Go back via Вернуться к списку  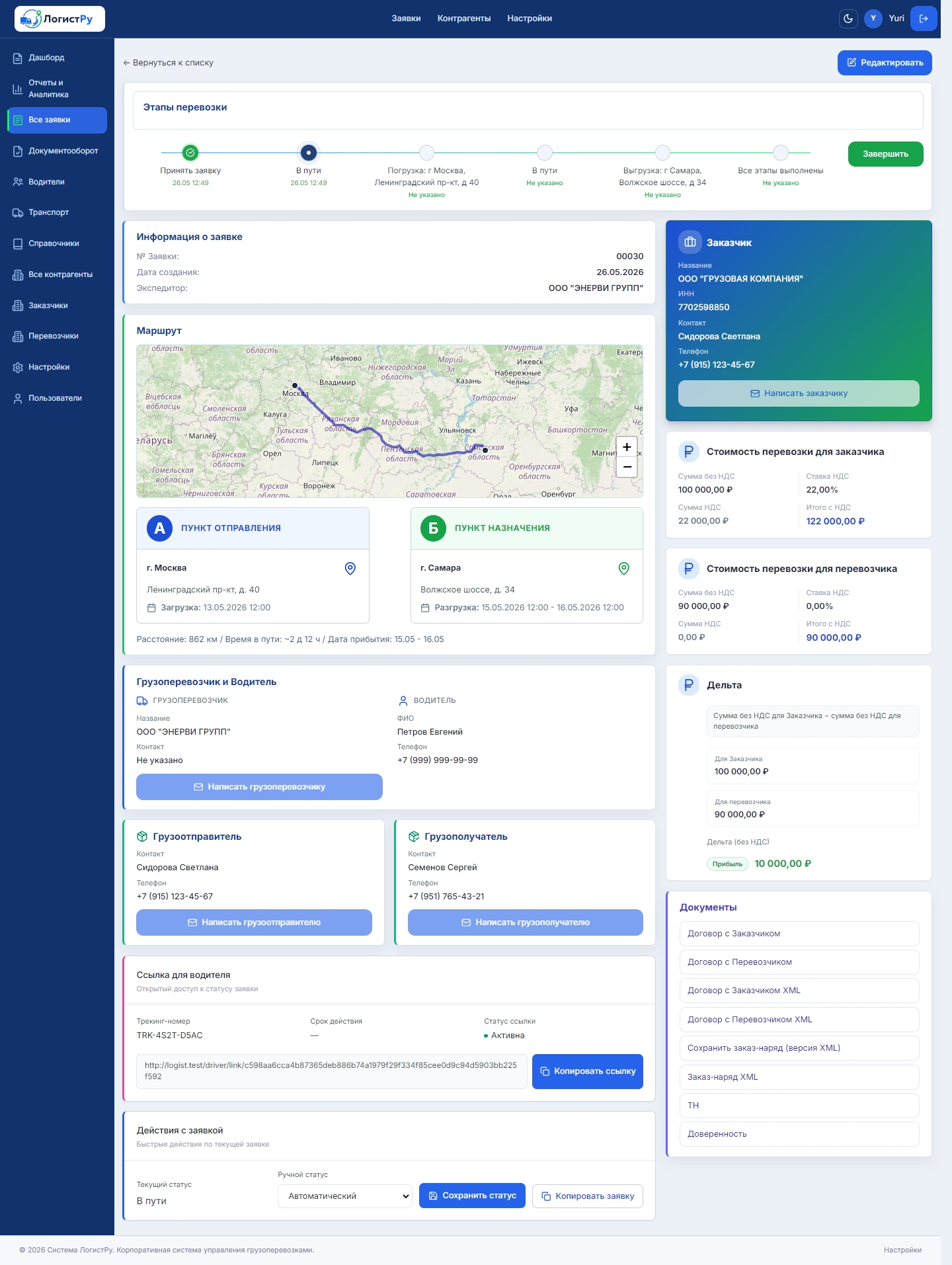[168, 63]
